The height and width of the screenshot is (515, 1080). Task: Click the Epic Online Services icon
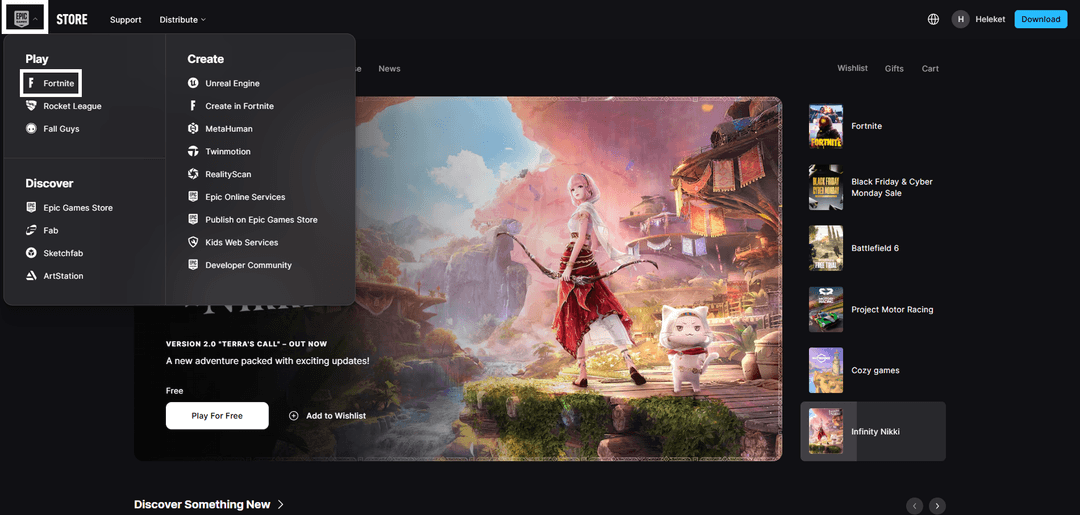point(193,197)
